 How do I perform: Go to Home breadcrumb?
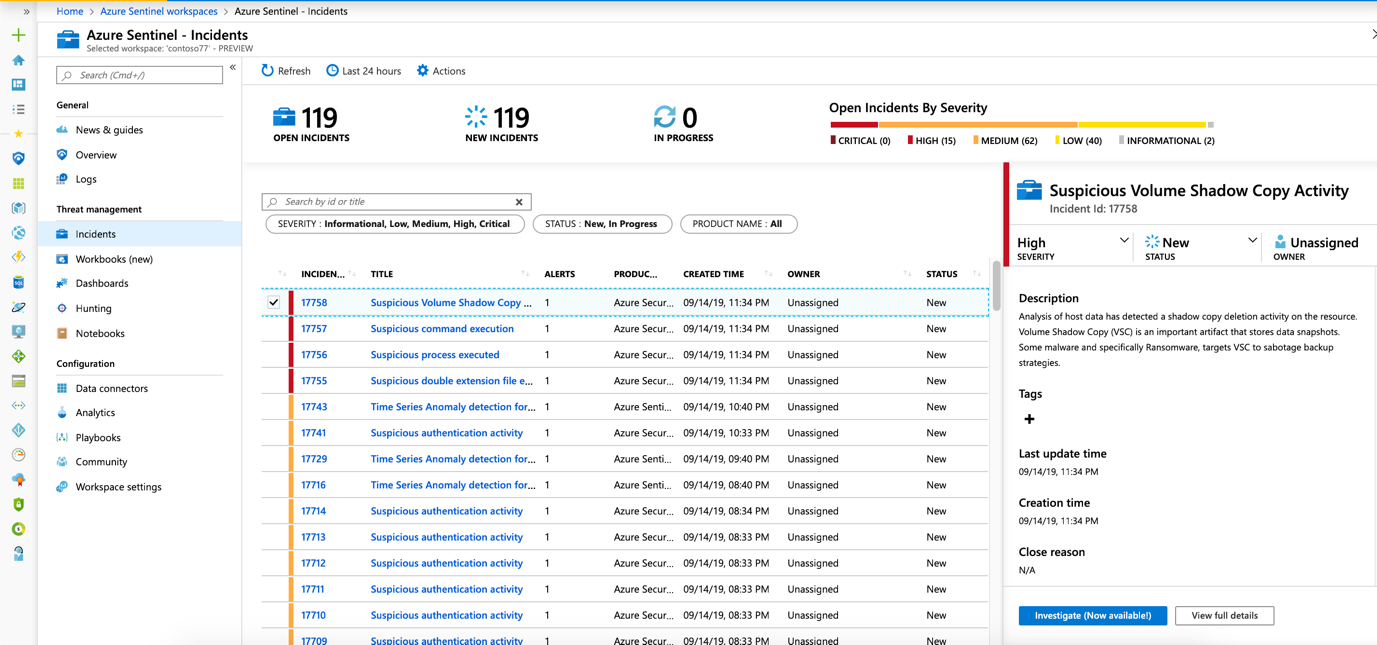[70, 11]
